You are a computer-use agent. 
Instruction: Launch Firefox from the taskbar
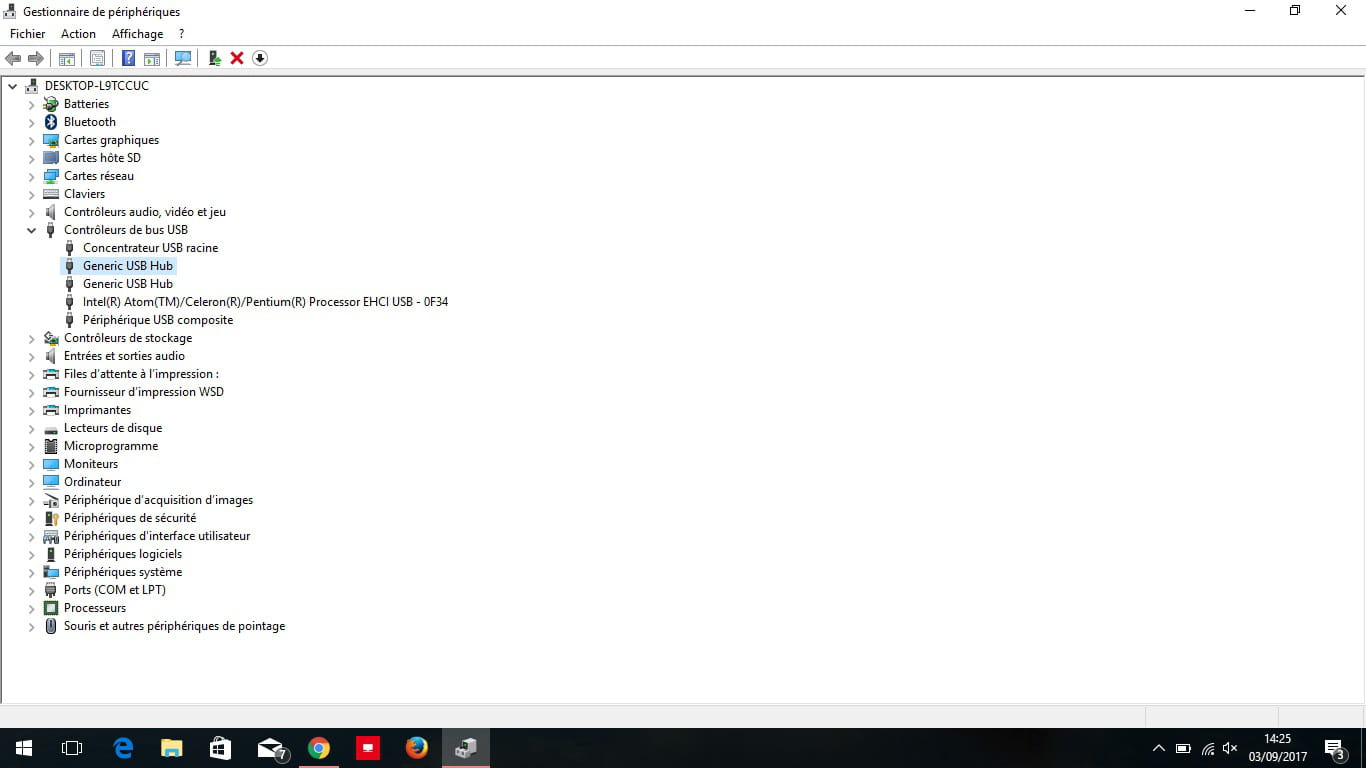click(x=417, y=748)
